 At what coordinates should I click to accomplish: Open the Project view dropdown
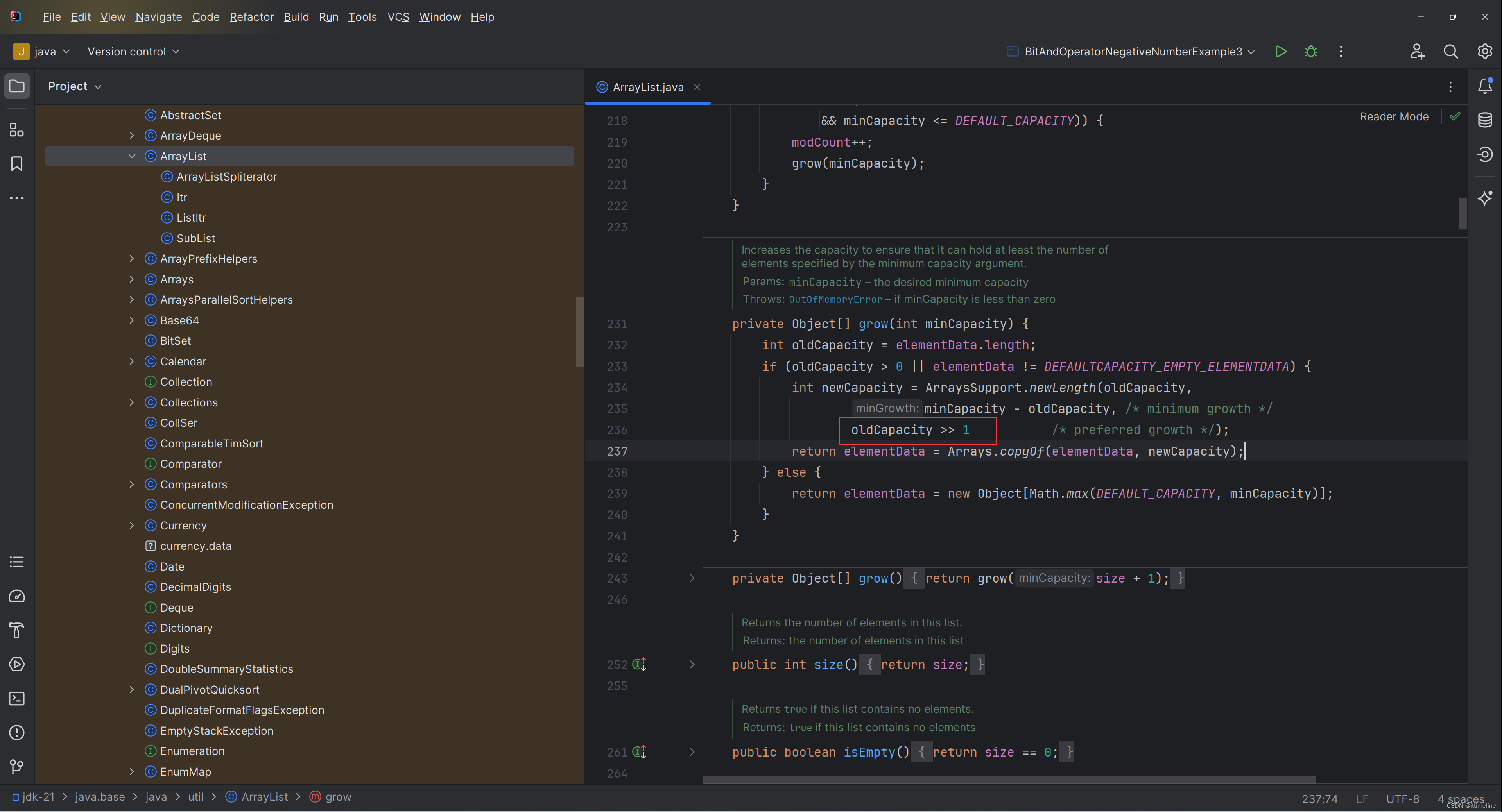(x=75, y=86)
